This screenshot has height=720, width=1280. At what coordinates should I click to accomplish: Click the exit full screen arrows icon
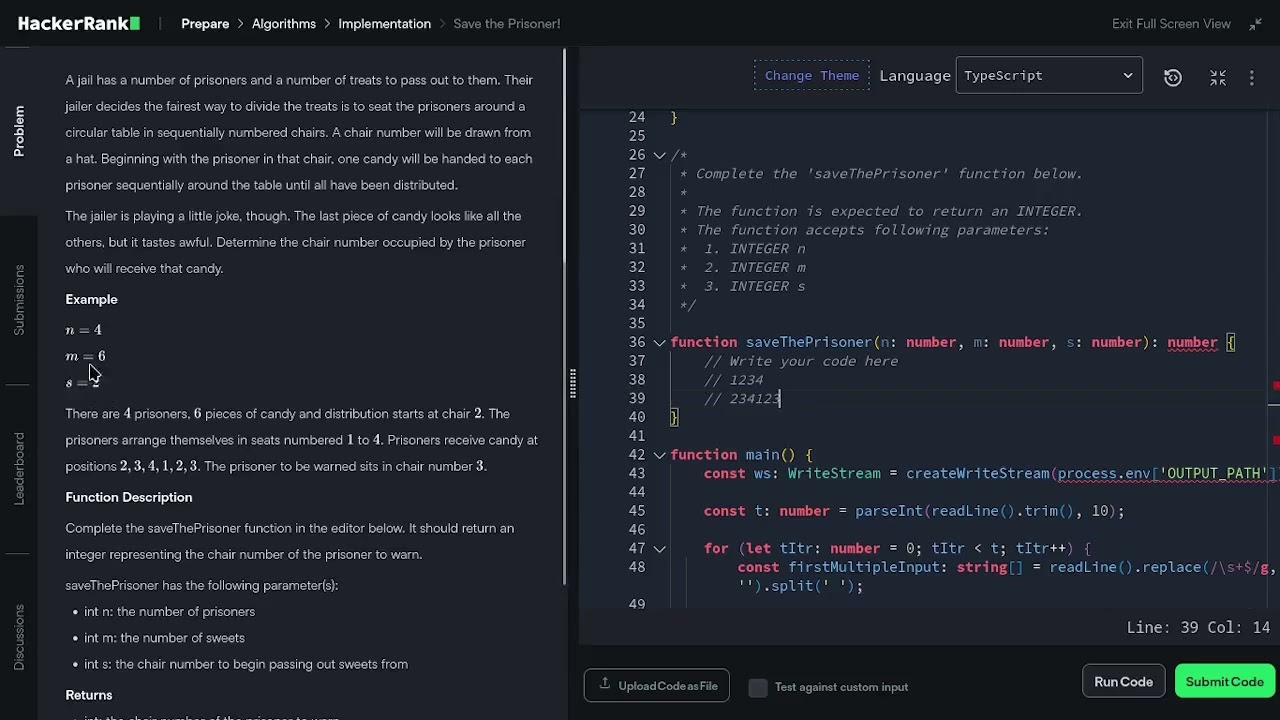pos(1255,24)
